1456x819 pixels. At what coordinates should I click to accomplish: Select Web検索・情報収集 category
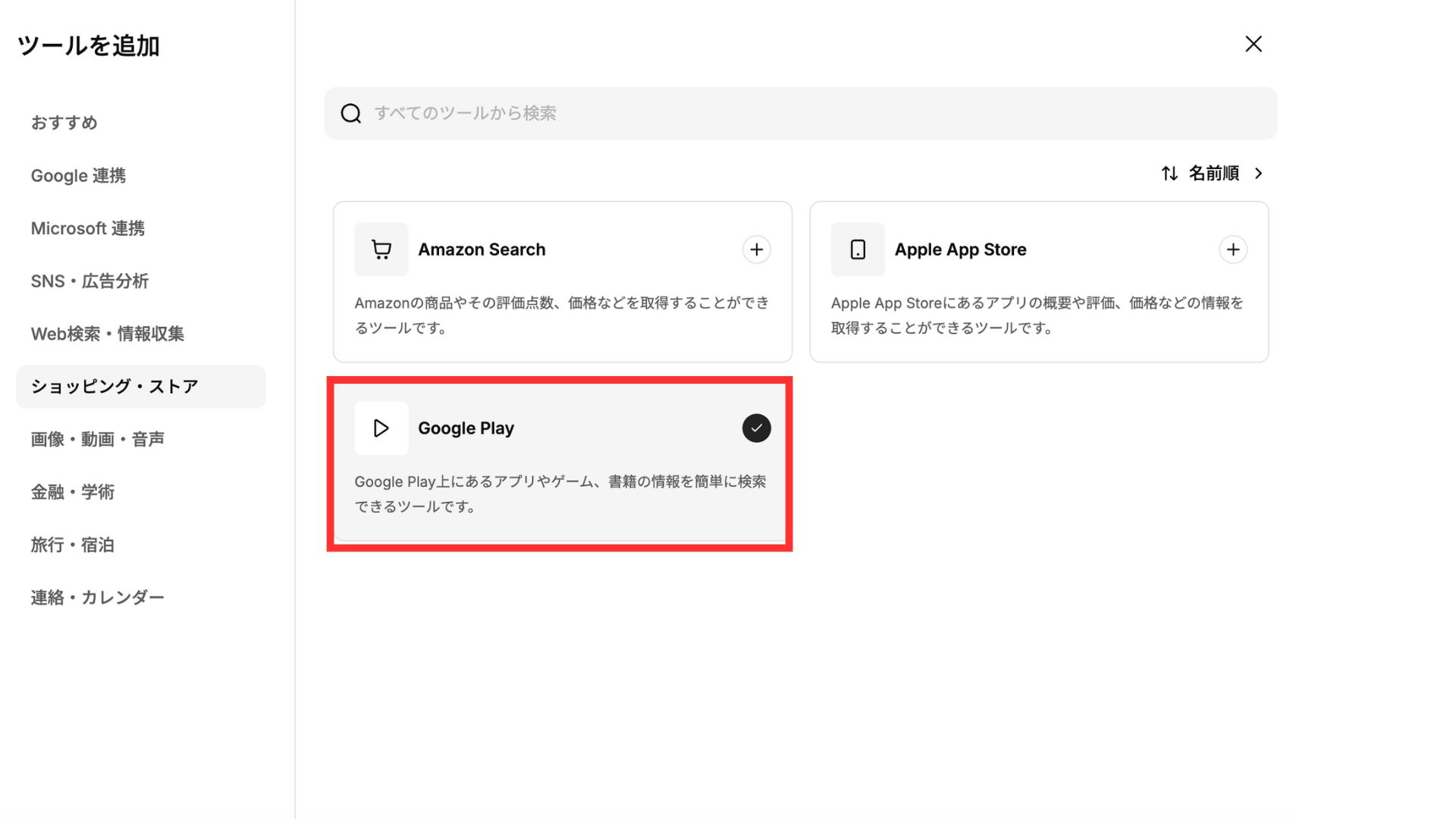pyautogui.click(x=108, y=334)
